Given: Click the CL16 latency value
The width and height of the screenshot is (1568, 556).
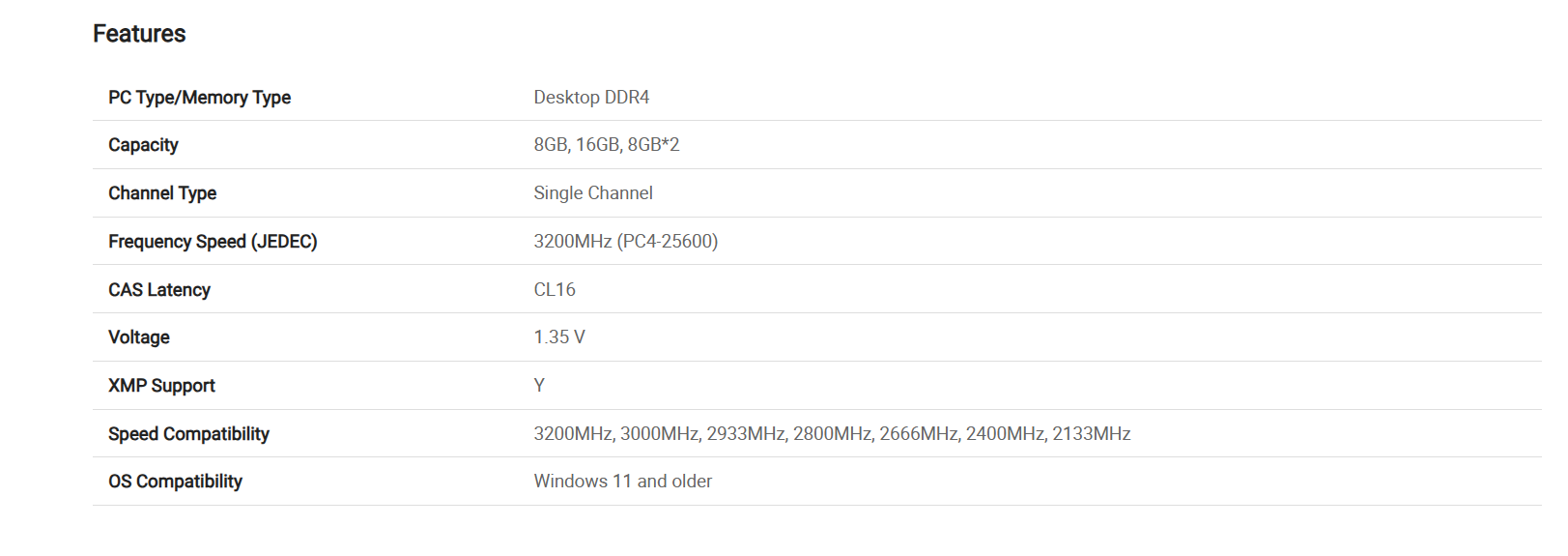Looking at the screenshot, I should [x=555, y=290].
